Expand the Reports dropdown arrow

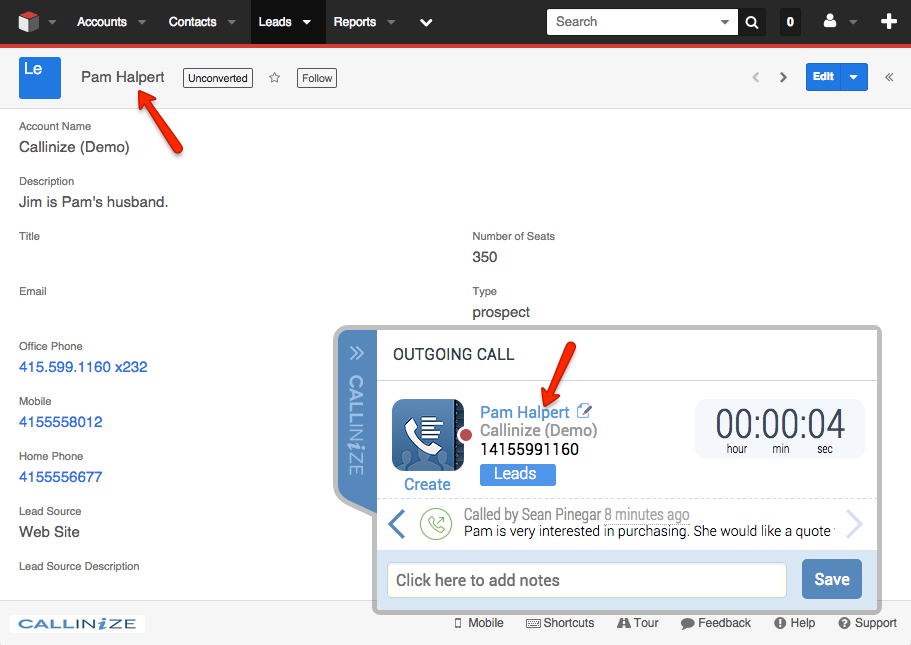coord(391,22)
